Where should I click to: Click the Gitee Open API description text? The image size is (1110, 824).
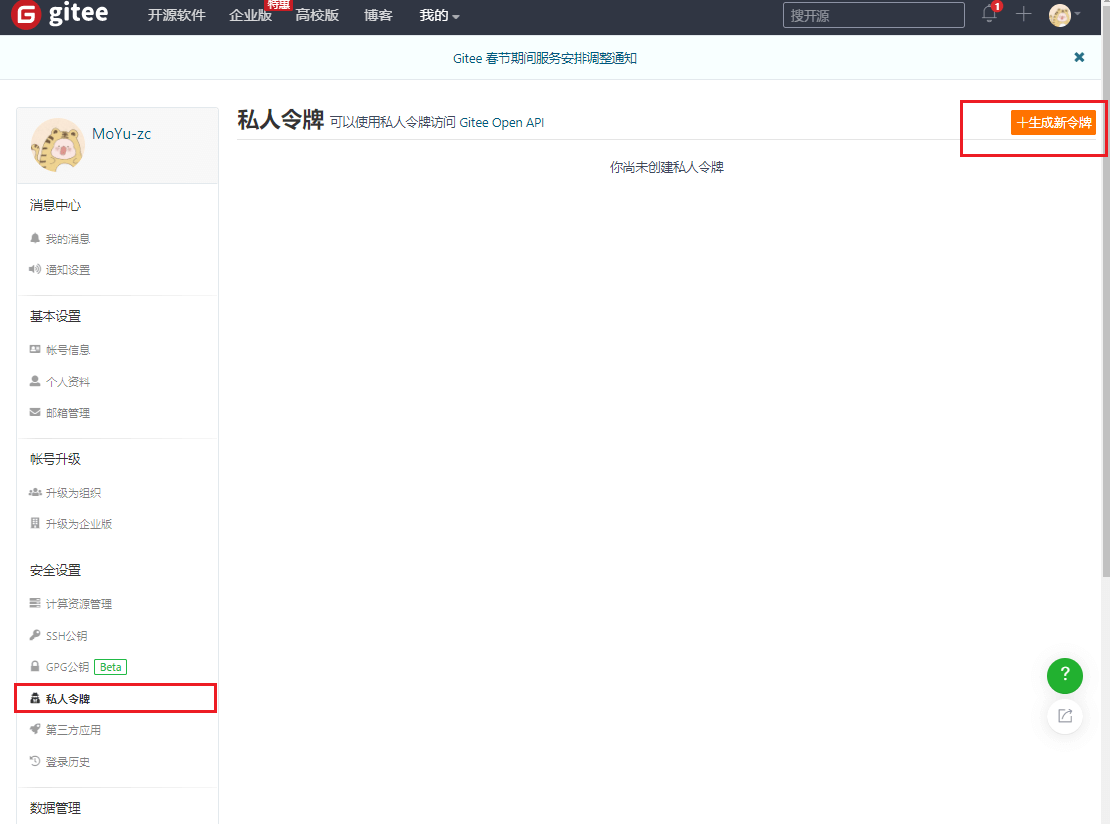click(437, 122)
